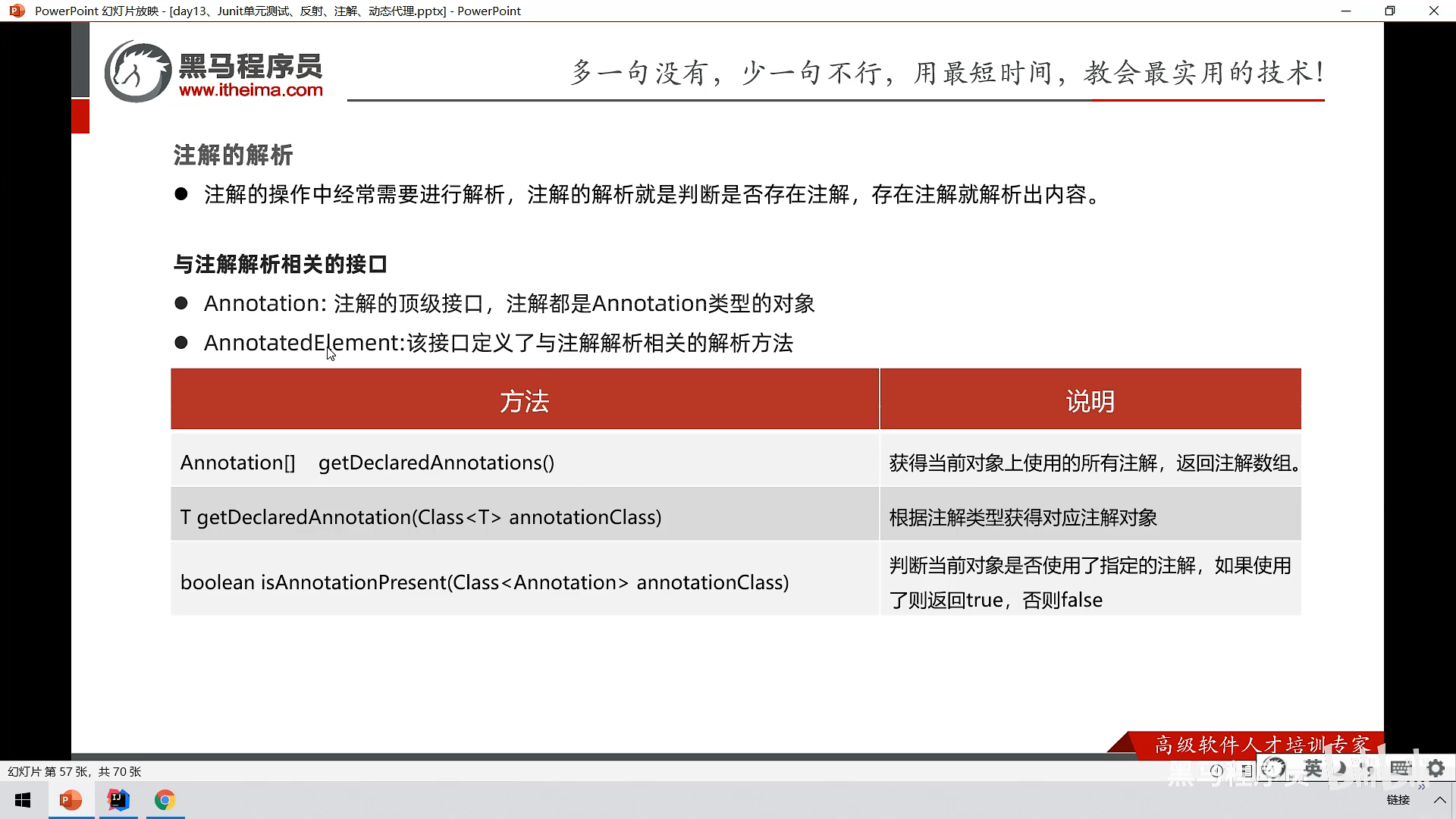Click the 链接 taskbar toolbar label
This screenshot has height=819, width=1456.
point(1398,800)
